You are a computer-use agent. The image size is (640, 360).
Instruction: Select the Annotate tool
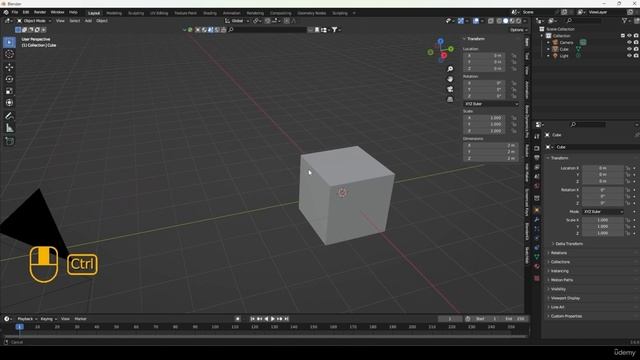click(9, 116)
